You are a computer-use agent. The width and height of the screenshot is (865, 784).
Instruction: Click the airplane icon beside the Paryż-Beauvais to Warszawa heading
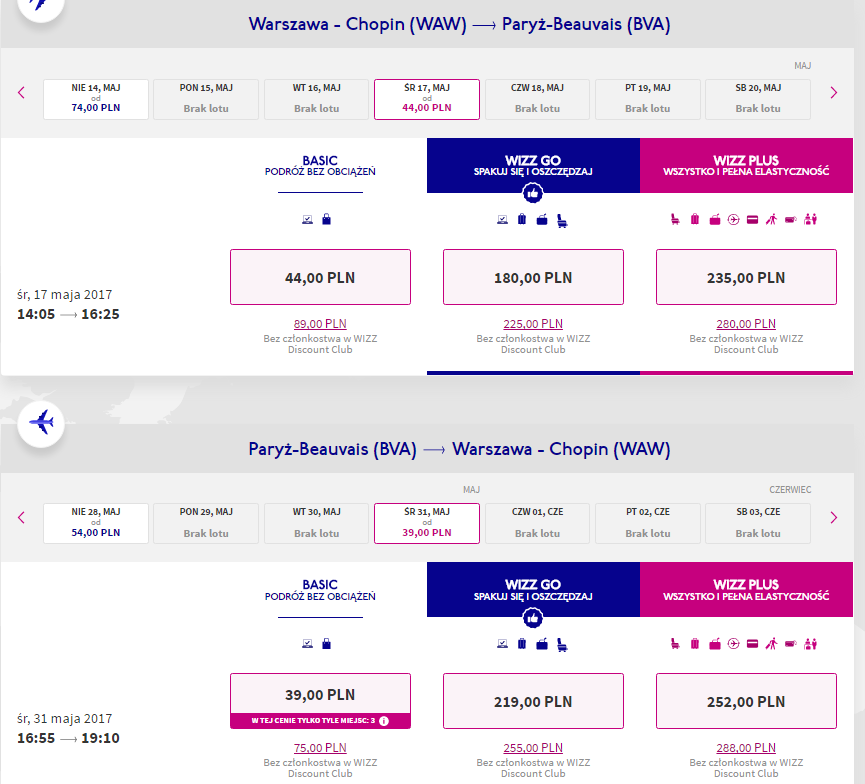pyautogui.click(x=41, y=423)
